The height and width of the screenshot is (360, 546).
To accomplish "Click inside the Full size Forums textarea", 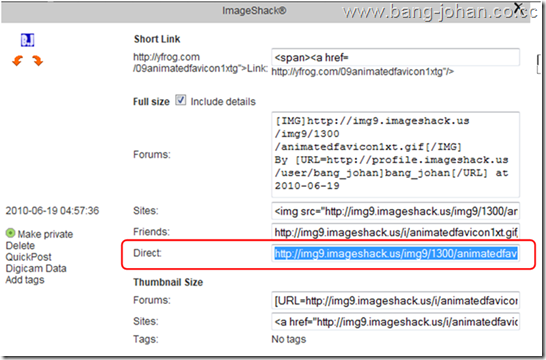I will point(395,154).
